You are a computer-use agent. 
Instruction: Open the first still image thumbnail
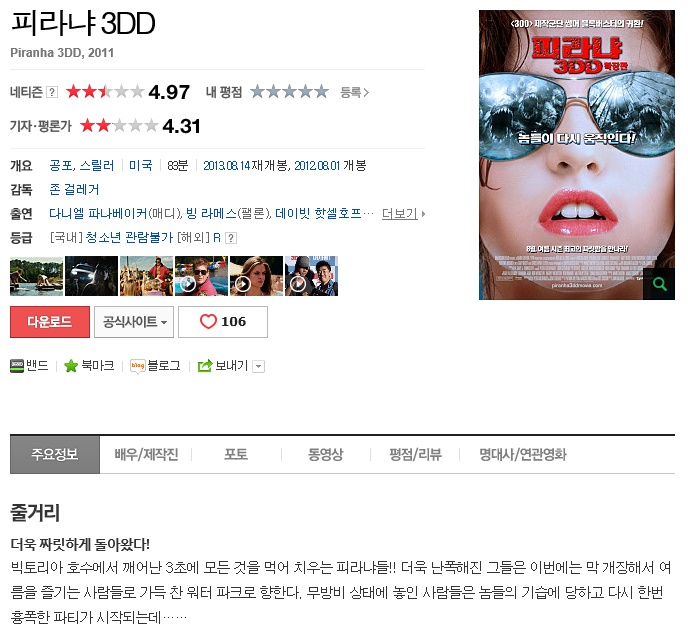pos(35,276)
